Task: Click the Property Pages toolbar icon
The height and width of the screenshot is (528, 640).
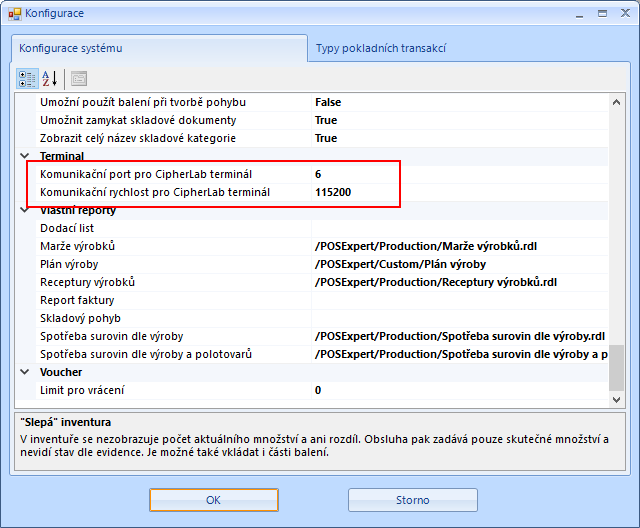Action: pos(79,79)
